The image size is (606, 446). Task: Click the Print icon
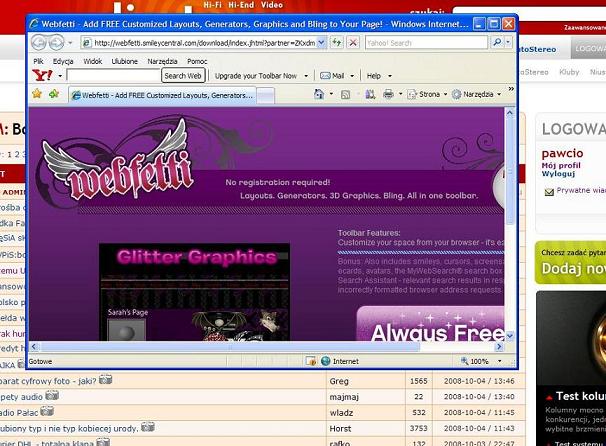[388, 94]
